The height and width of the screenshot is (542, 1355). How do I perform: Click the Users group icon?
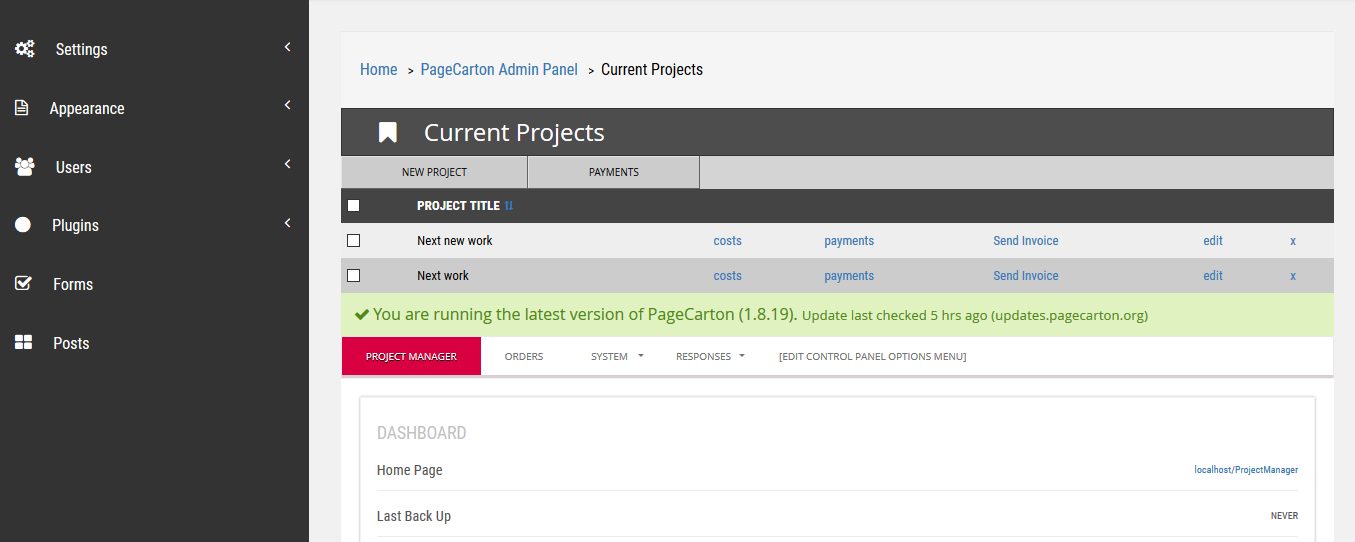coord(24,166)
